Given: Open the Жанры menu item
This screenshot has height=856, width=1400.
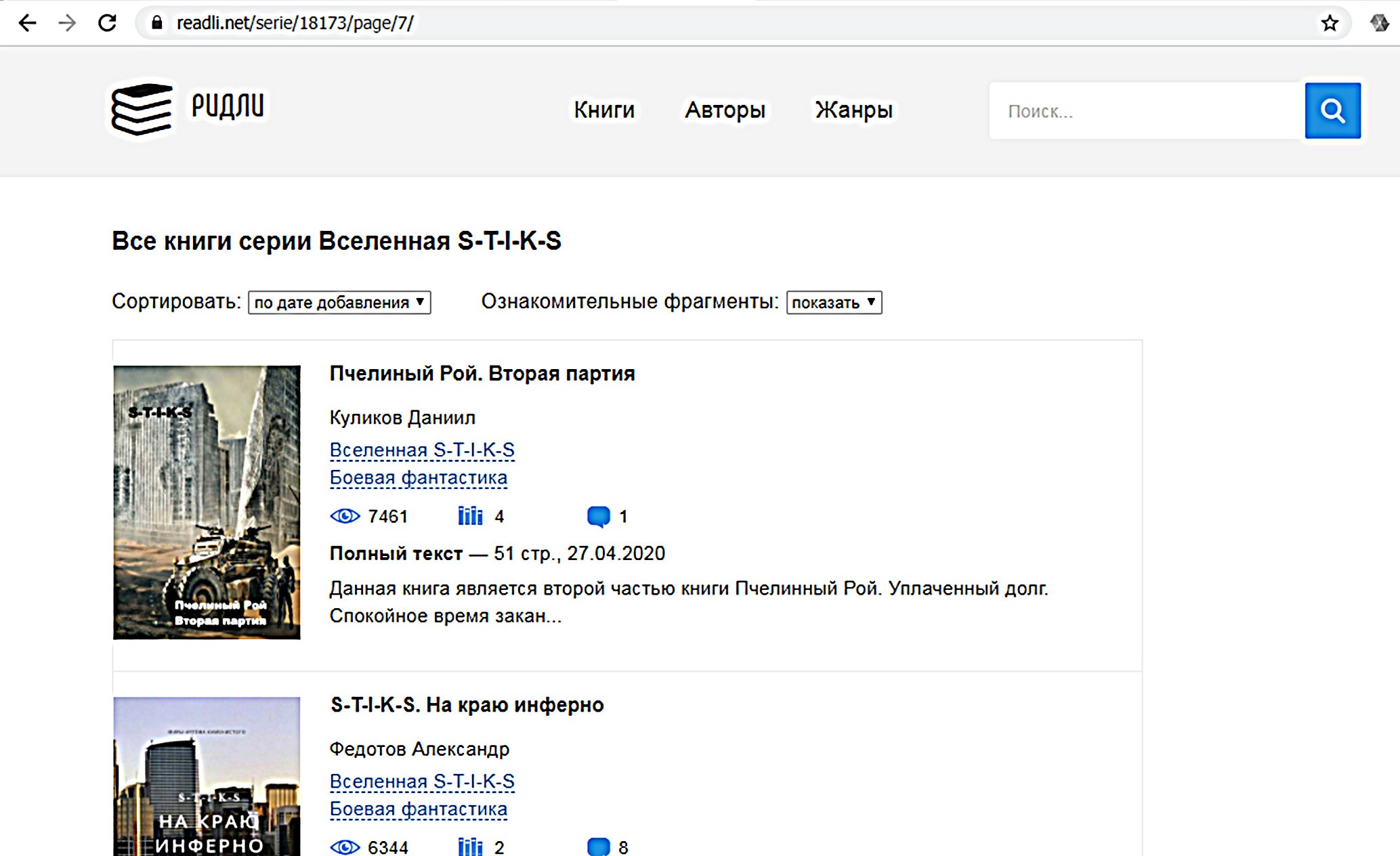Looking at the screenshot, I should 853,110.
